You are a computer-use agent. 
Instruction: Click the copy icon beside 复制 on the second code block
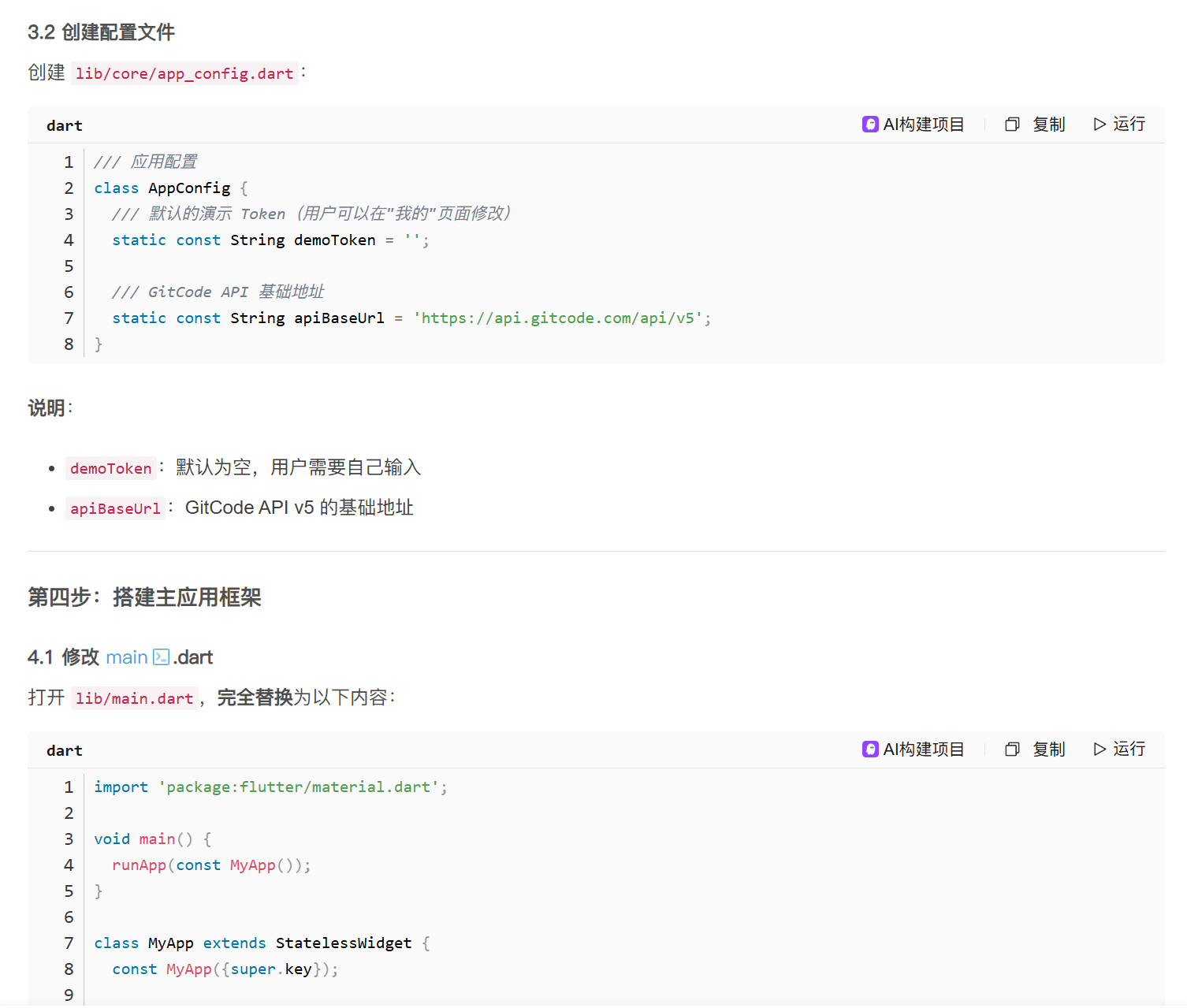tap(1011, 749)
